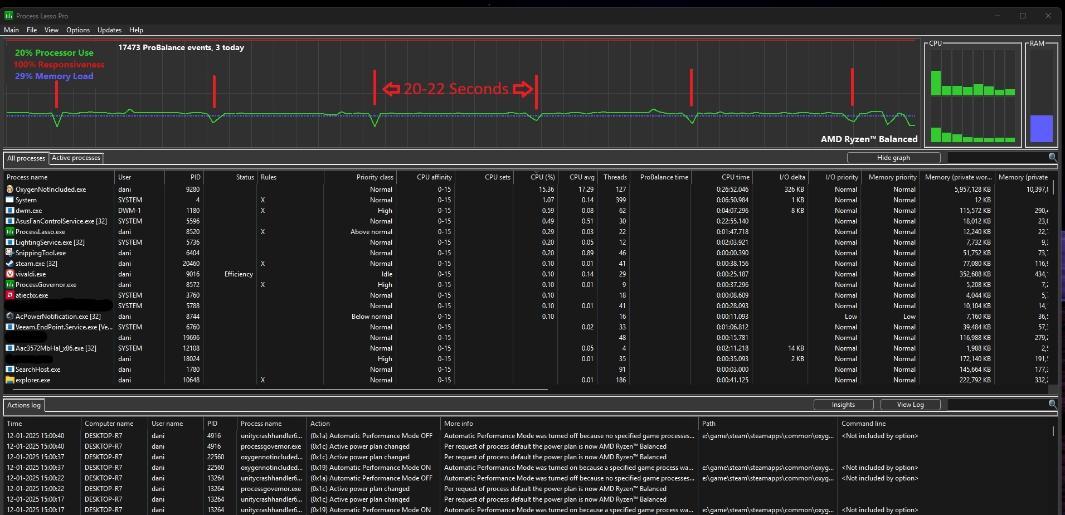Click the process list search magnifier icon
Viewport: 1065px width, 515px height.
pos(1052,158)
